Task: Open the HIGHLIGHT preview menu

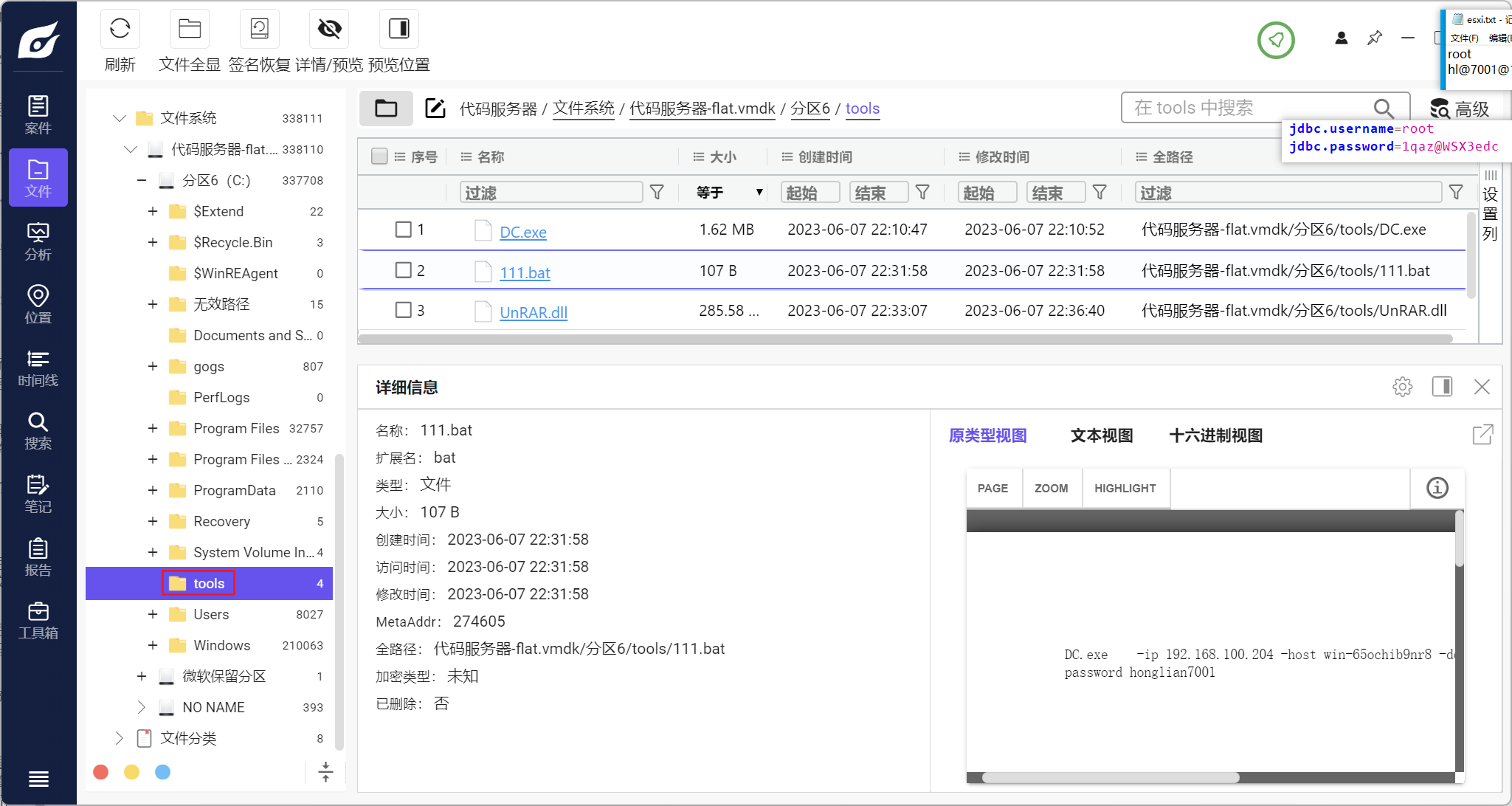Action: click(1125, 489)
